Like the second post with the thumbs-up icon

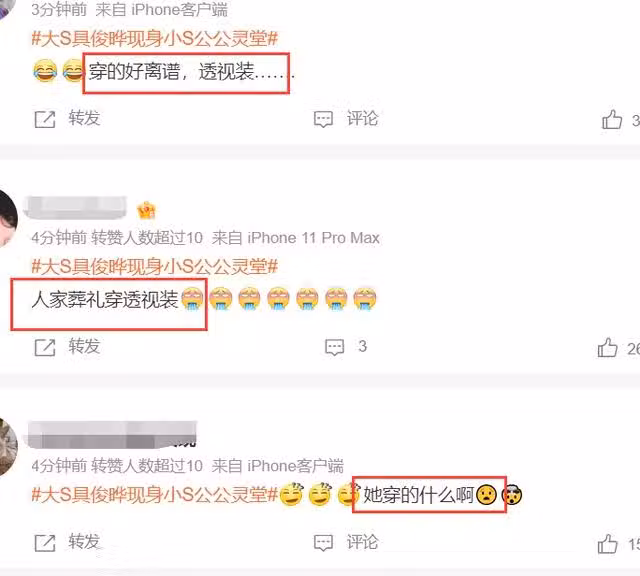point(607,347)
